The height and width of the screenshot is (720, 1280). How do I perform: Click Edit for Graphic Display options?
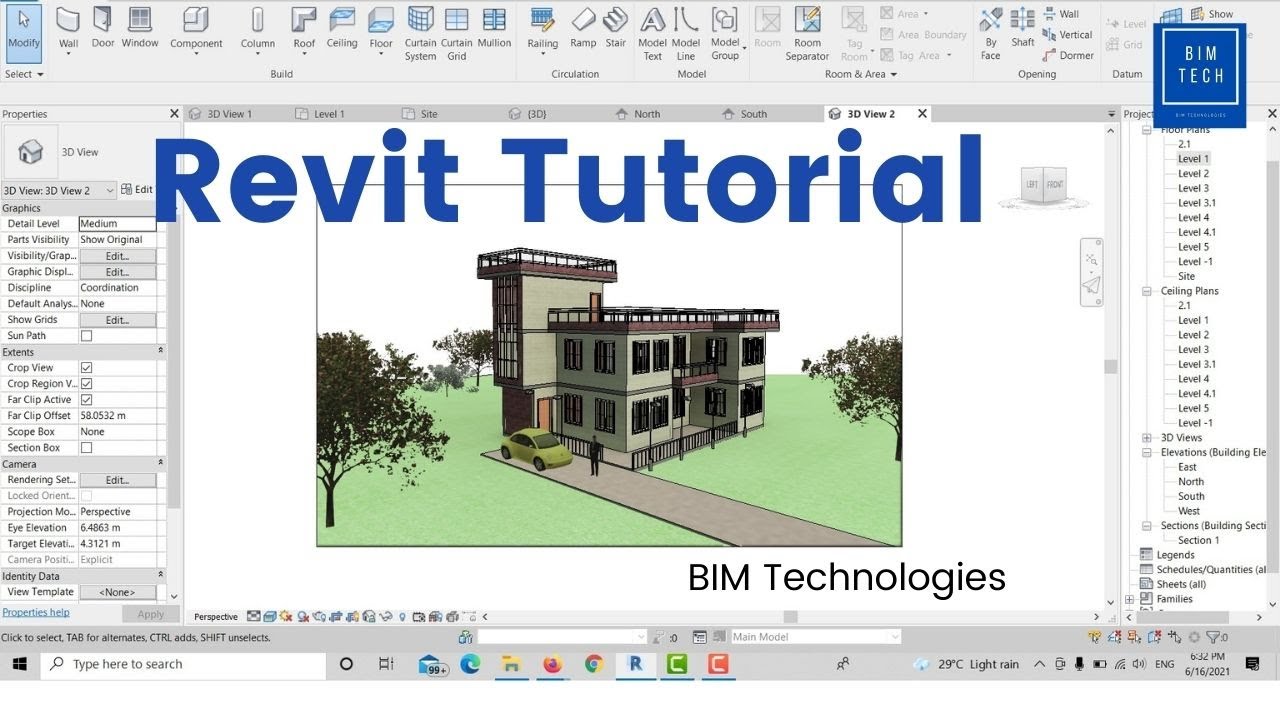click(x=117, y=272)
